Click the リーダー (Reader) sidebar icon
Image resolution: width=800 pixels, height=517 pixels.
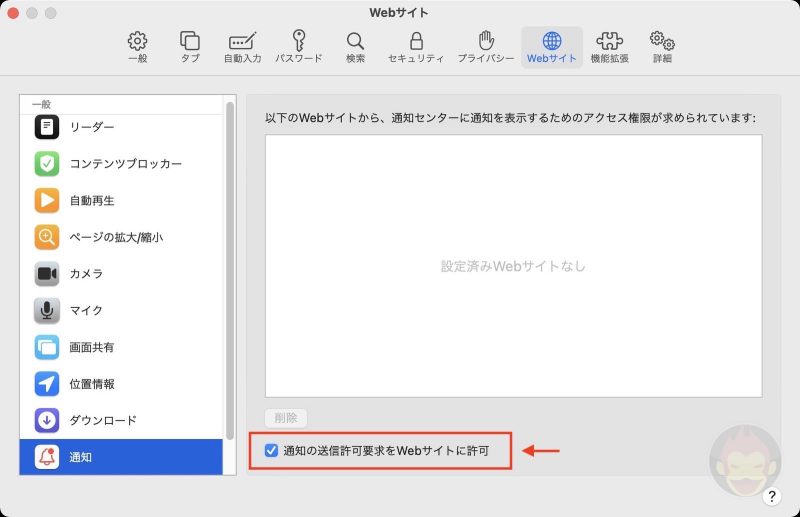tap(47, 127)
